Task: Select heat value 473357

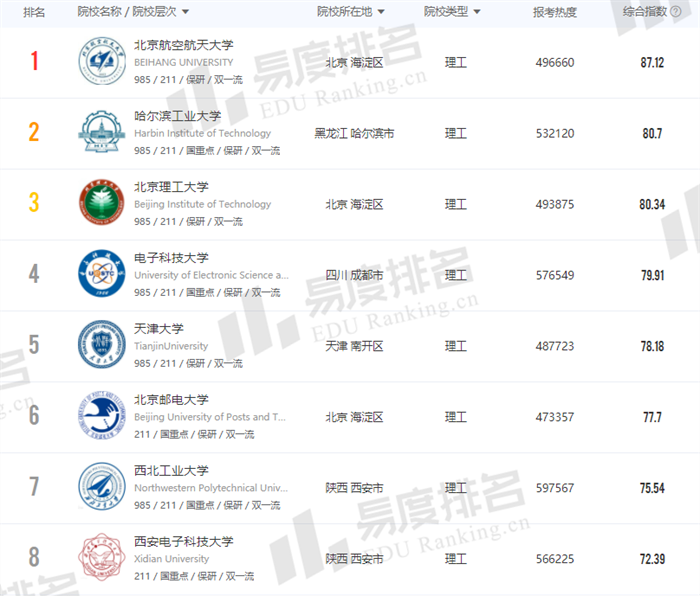Action: (x=555, y=417)
